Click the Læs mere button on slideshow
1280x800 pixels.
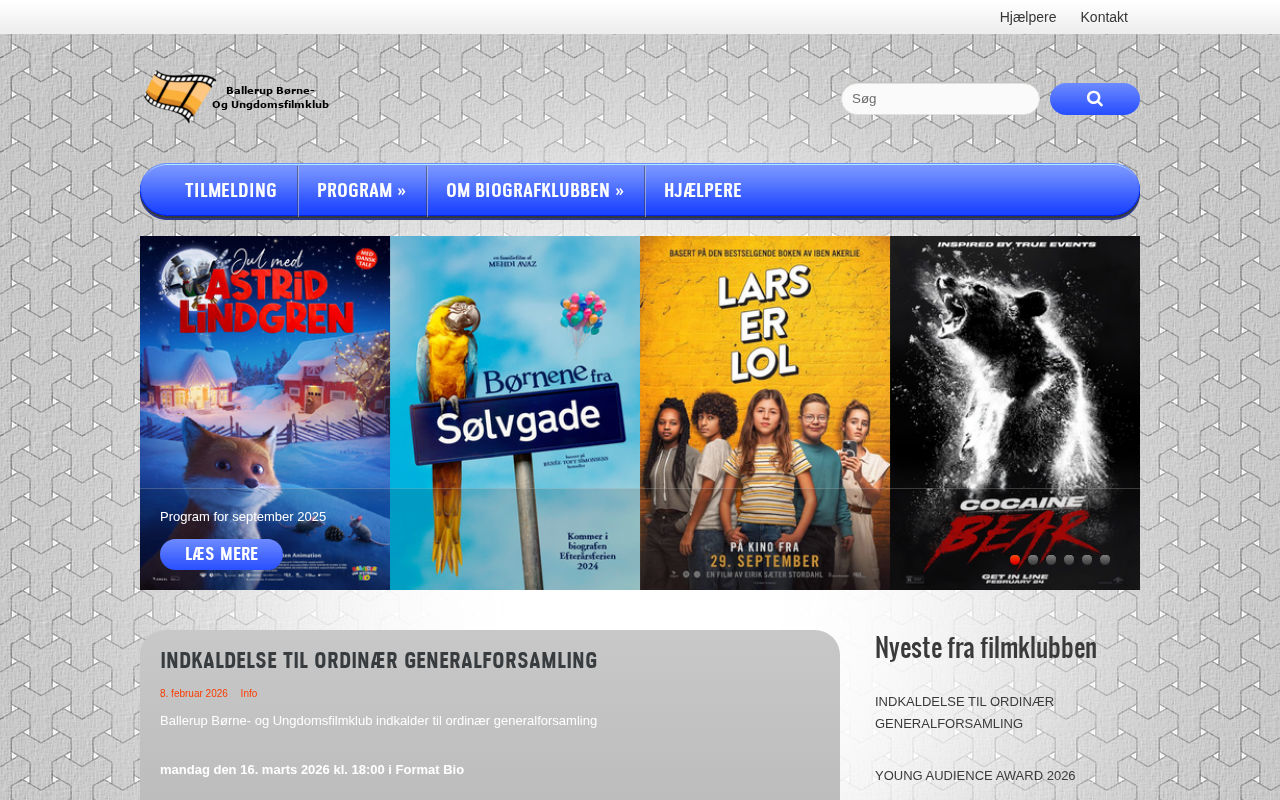click(x=222, y=555)
